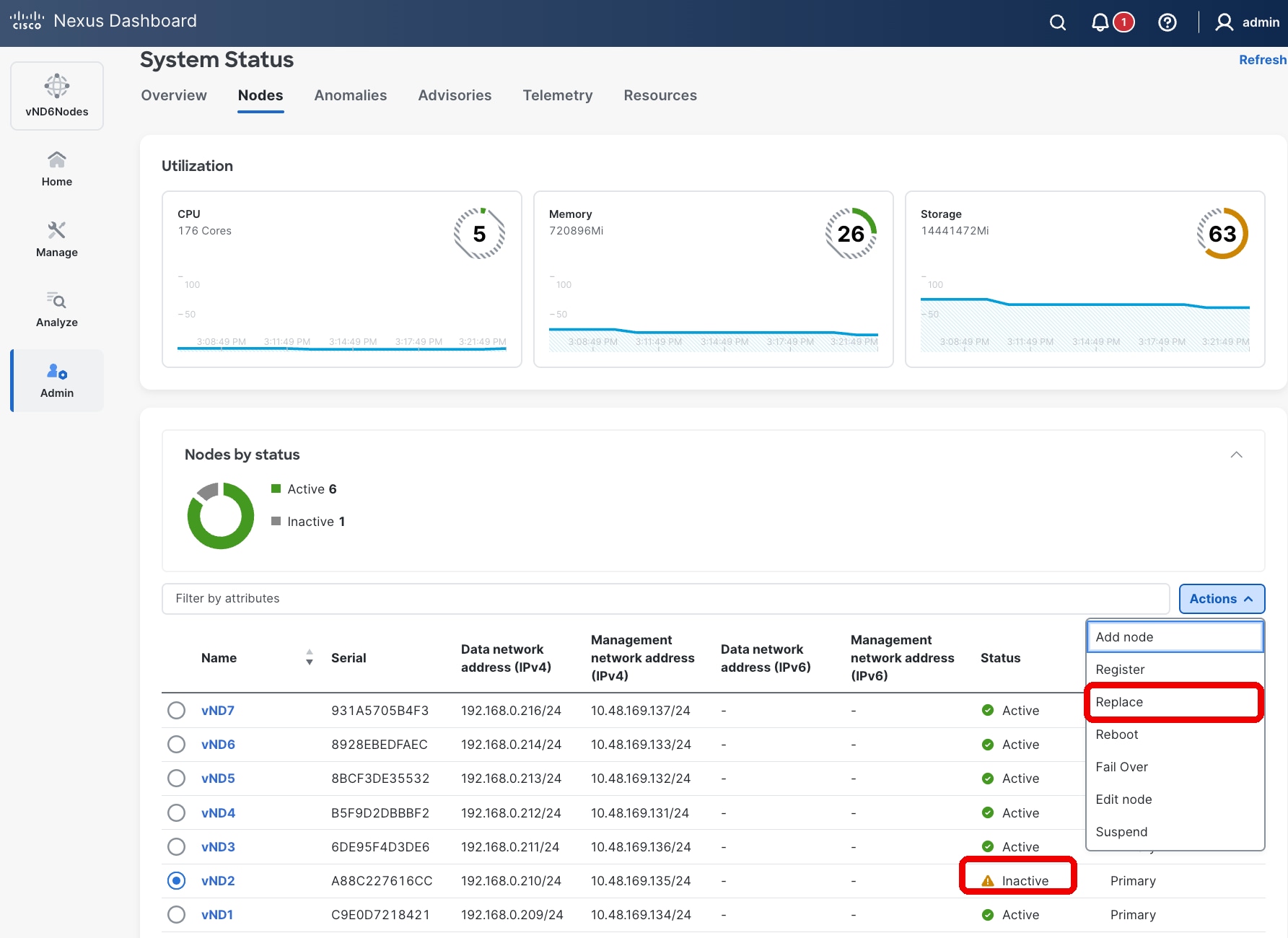Screen dimensions: 1288x938
Task: Click the 192.168.0.216/24 data address
Action: tap(511, 711)
